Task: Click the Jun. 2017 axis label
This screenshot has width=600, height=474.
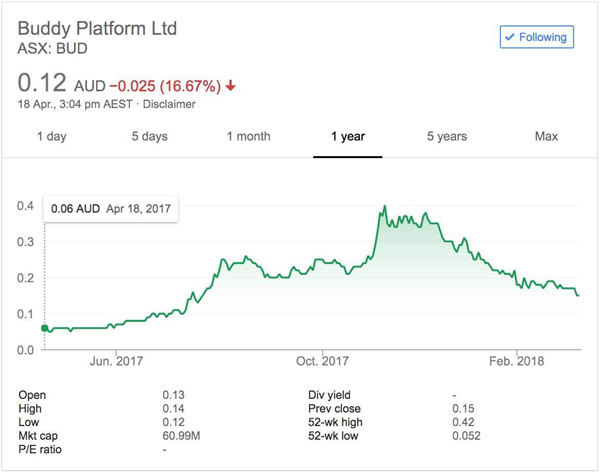Action: (116, 361)
